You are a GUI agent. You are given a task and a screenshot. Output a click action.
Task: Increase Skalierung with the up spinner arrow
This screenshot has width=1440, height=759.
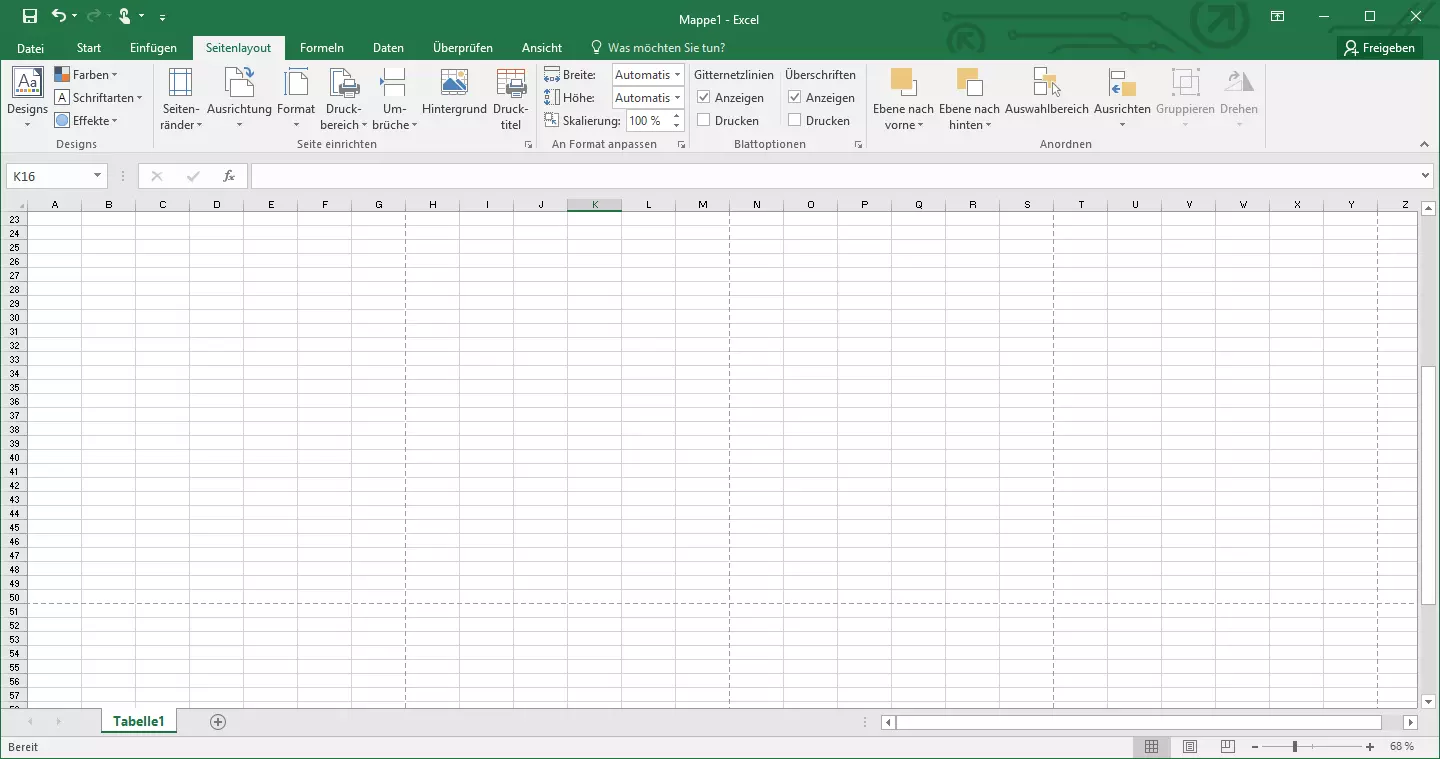coord(677,116)
